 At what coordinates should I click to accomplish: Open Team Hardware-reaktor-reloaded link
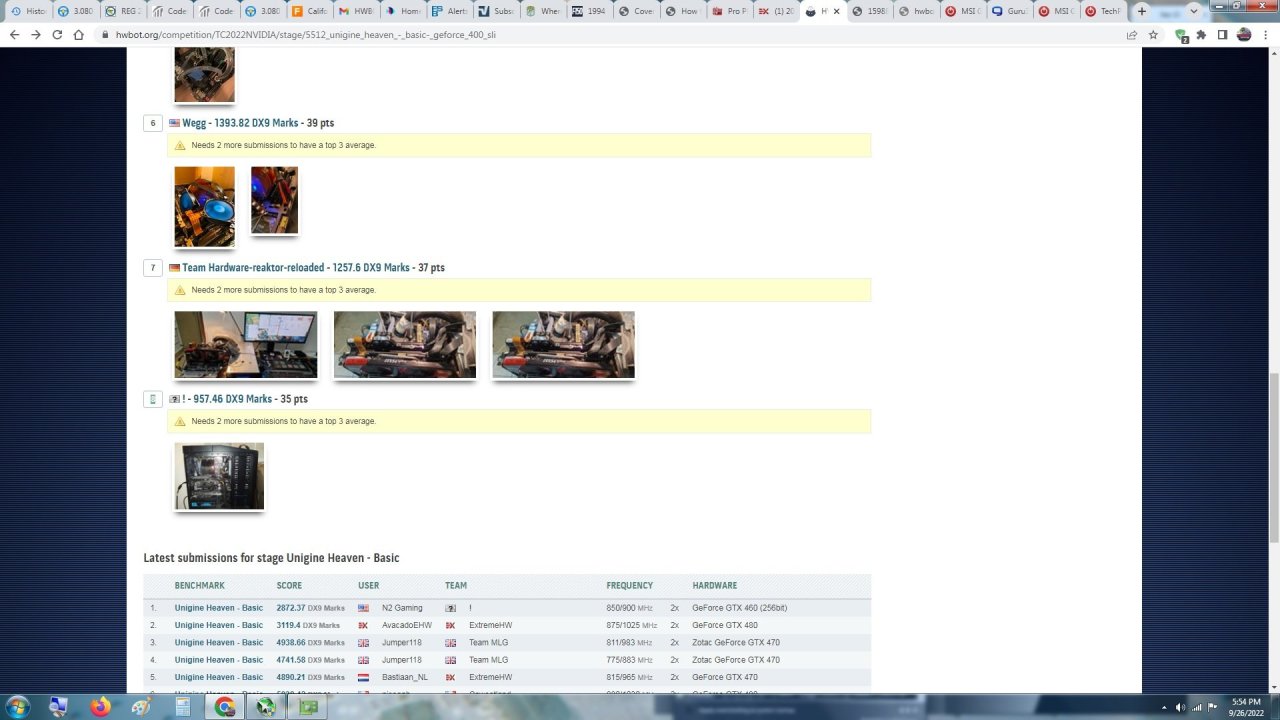point(253,268)
